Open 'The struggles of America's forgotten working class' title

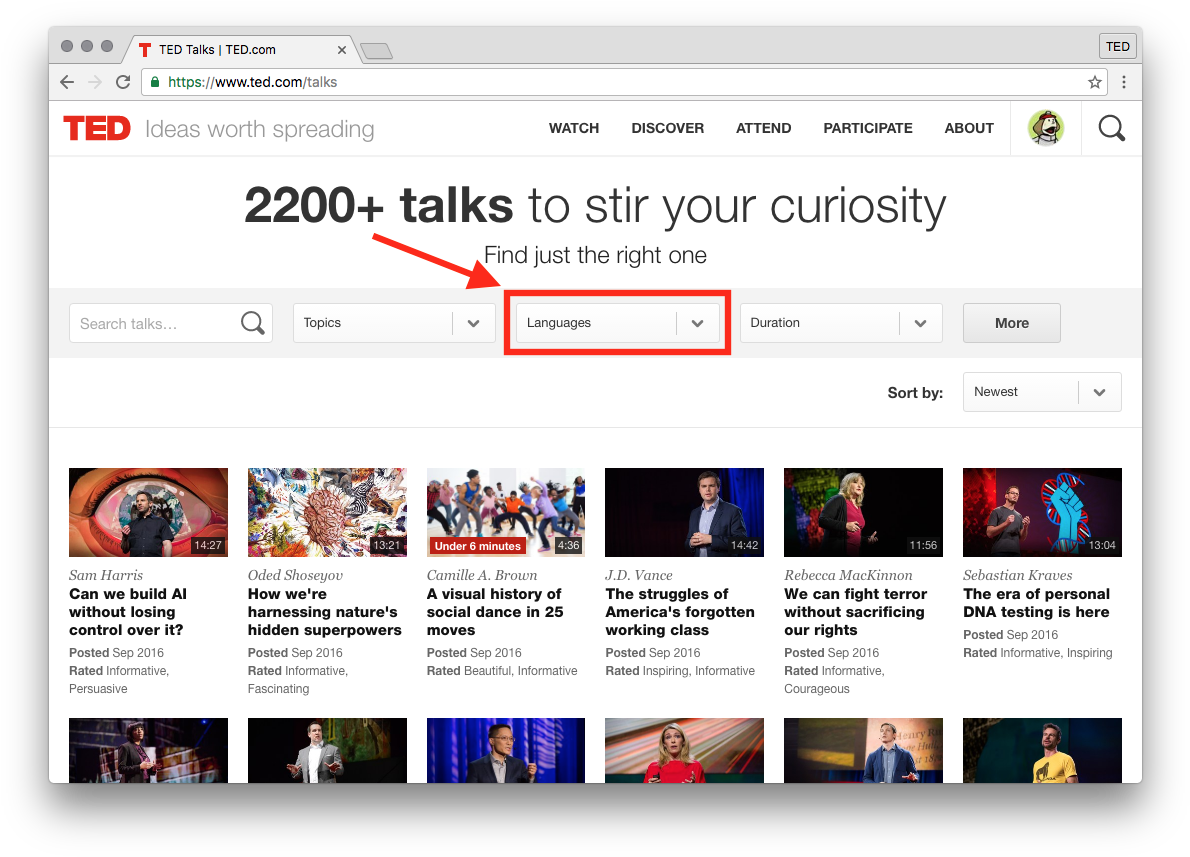click(680, 612)
